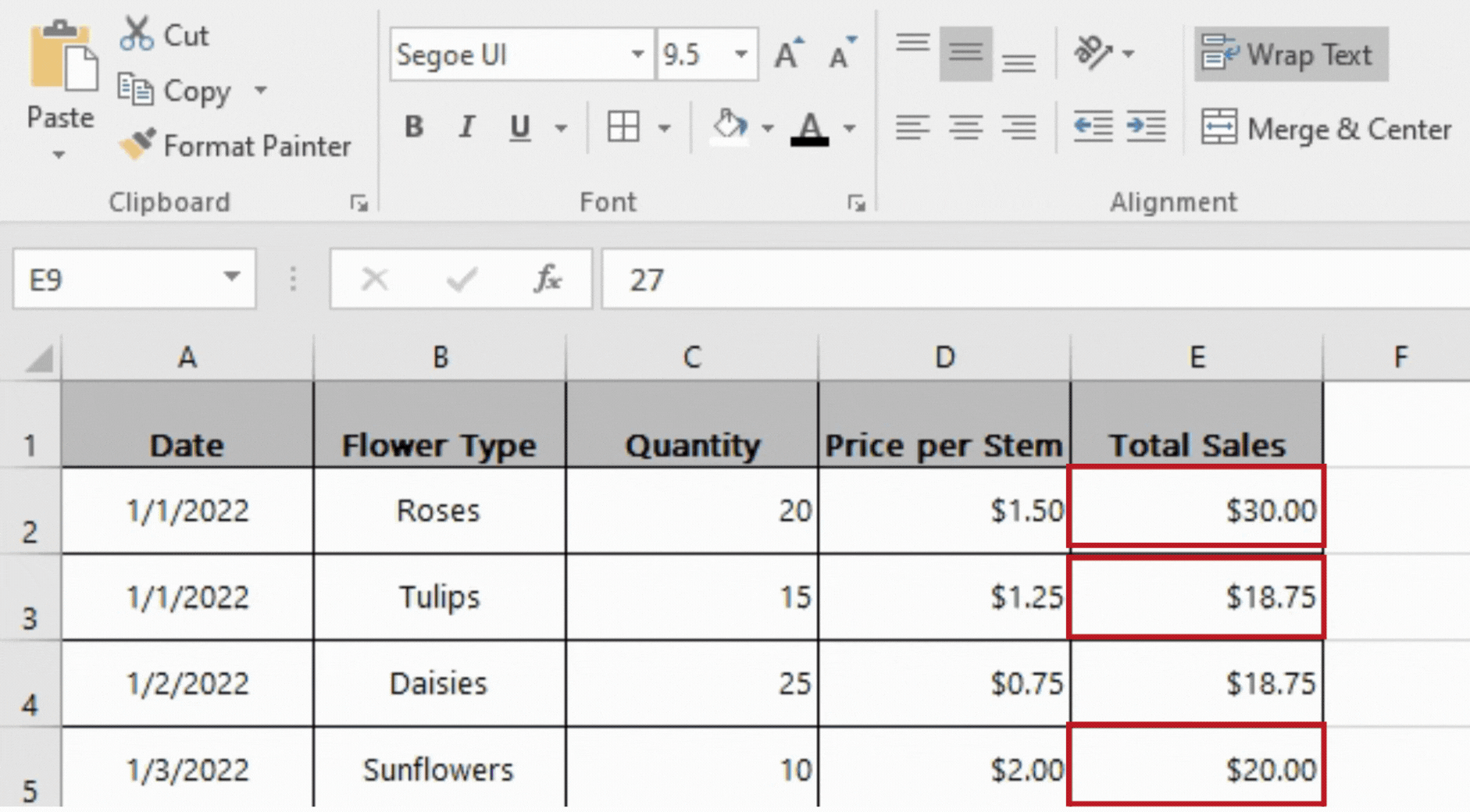1470x812 pixels.
Task: Open the Segoe UI font dropdown
Action: pyautogui.click(x=637, y=55)
